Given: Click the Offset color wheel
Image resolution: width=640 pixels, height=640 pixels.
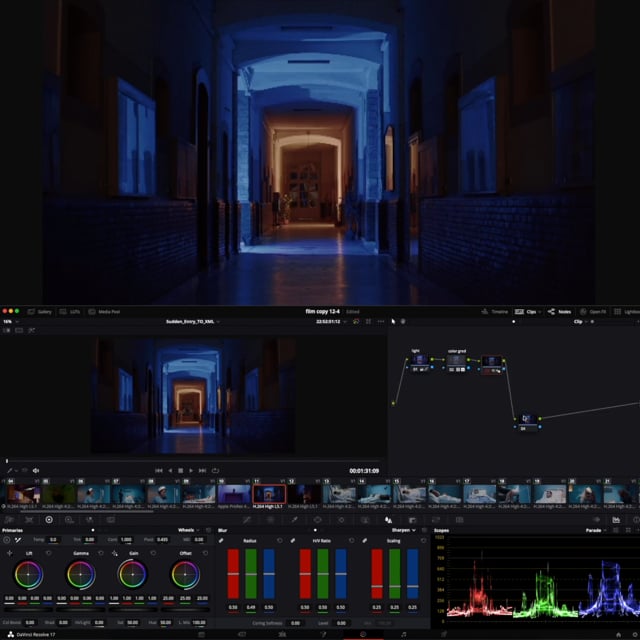Looking at the screenshot, I should click(x=185, y=574).
